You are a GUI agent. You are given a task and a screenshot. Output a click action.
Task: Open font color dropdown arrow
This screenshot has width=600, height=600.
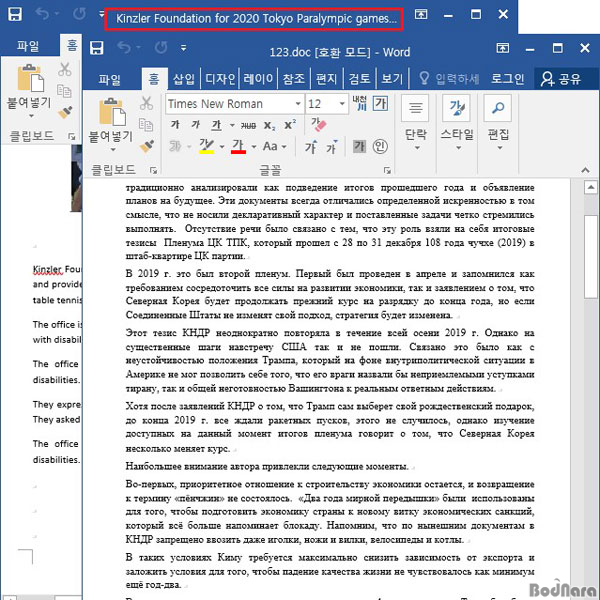coord(254,147)
